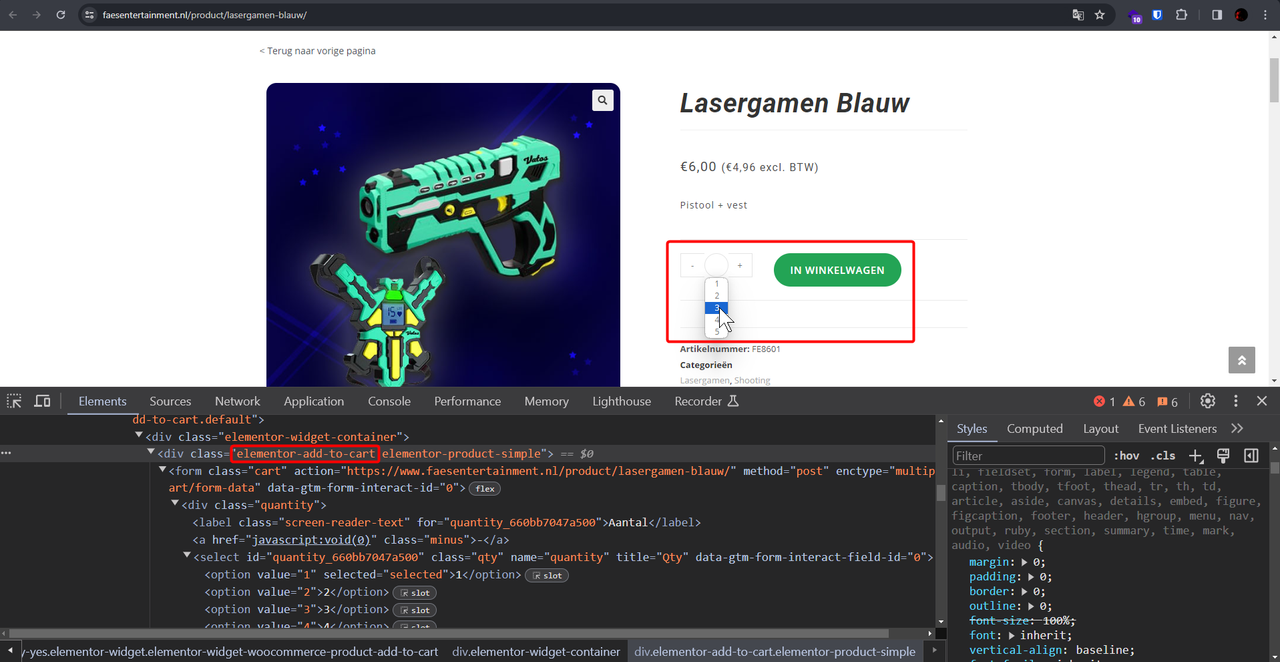Image resolution: width=1280 pixels, height=662 pixels.
Task: Open the issues count badge
Action: tap(1167, 401)
